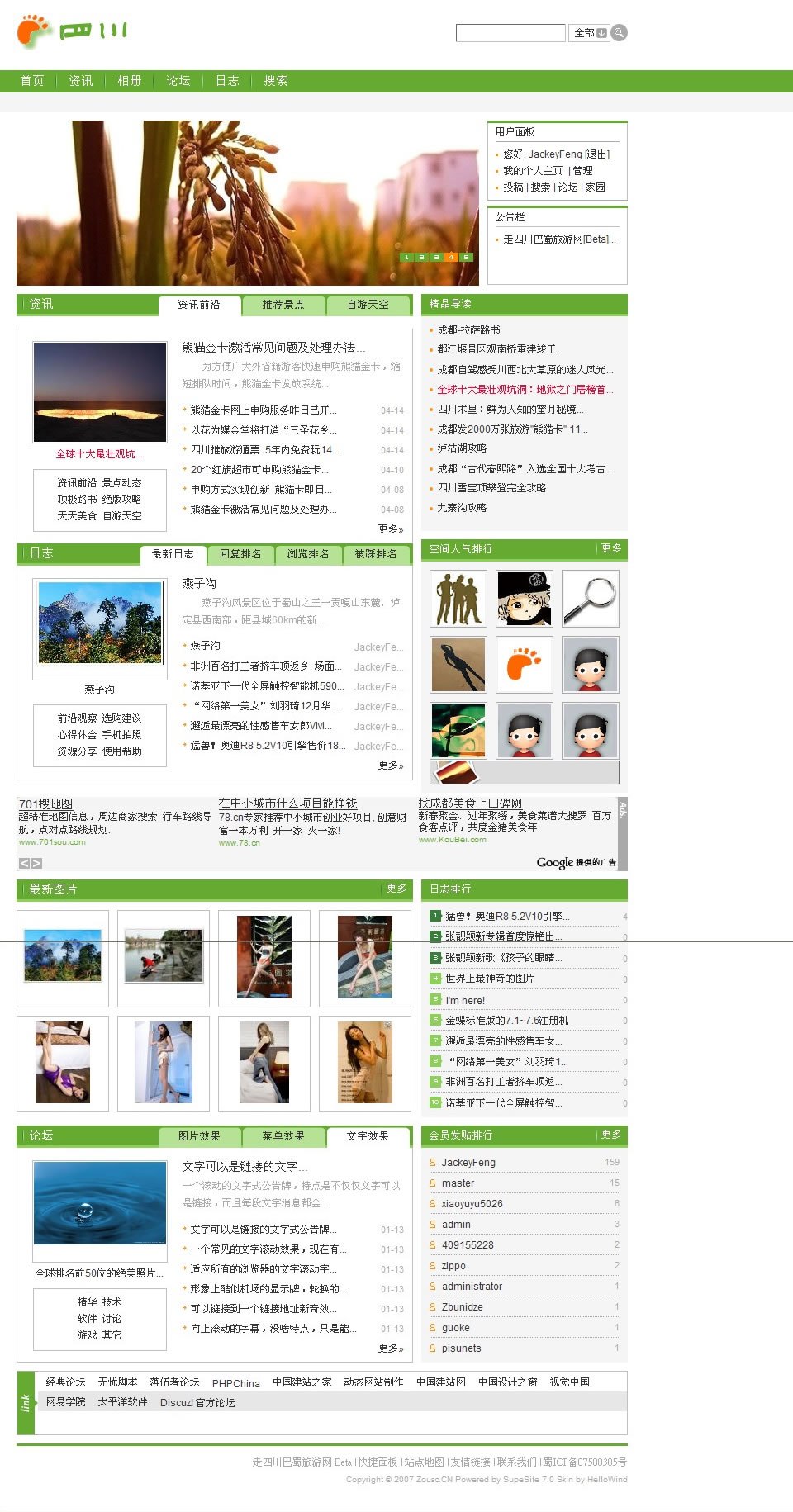
Task: Click 投稿 in the user panel
Action: (x=513, y=187)
